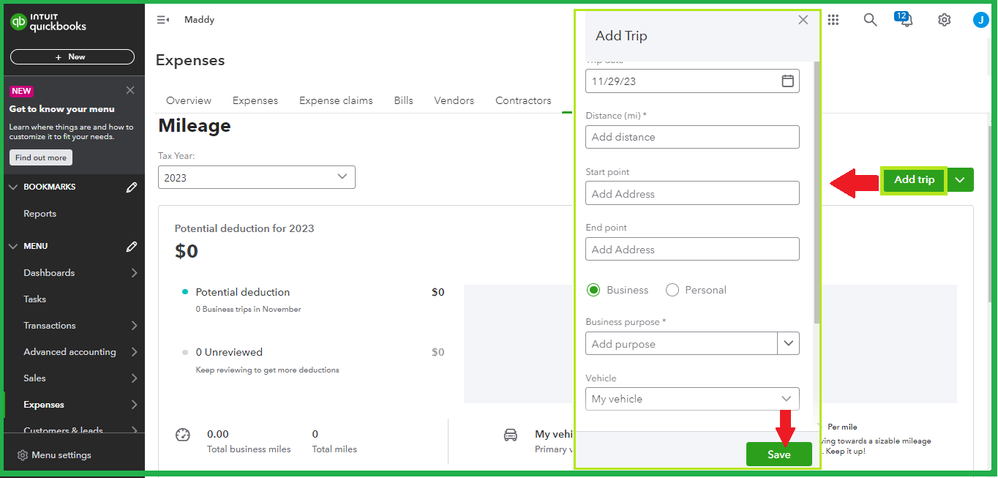The width and height of the screenshot is (998, 478).
Task: Open the apps grid icon
Action: click(834, 20)
